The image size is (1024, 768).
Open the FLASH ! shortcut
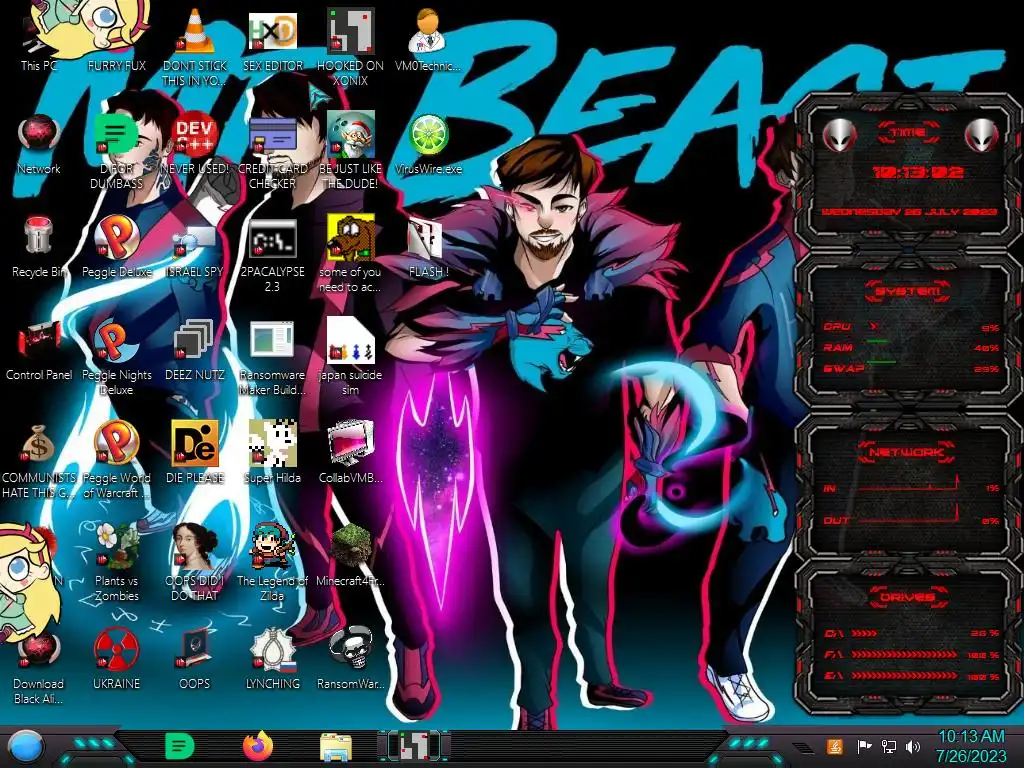(428, 248)
